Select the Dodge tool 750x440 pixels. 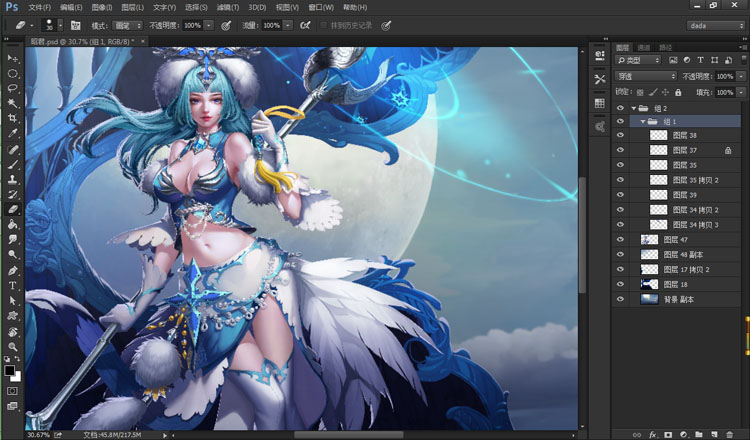click(x=12, y=254)
